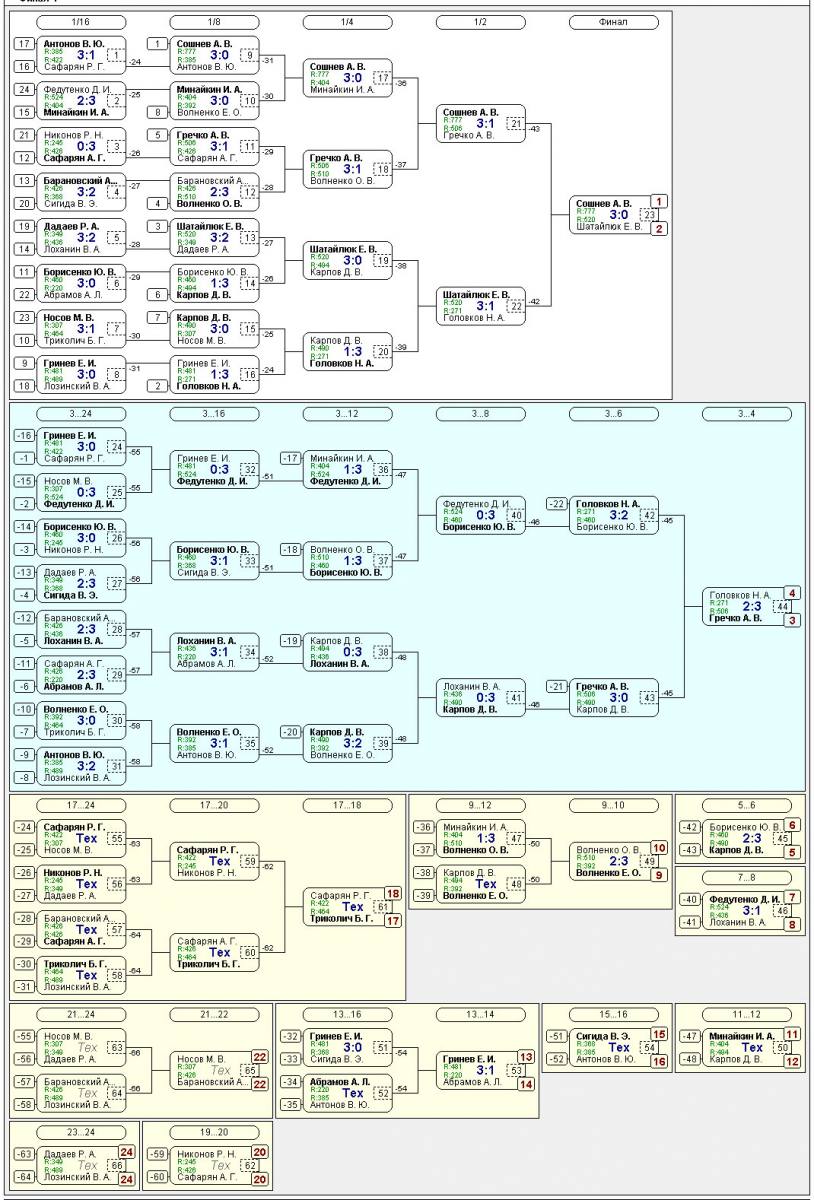Click the "1/4" round header

pos(347,21)
